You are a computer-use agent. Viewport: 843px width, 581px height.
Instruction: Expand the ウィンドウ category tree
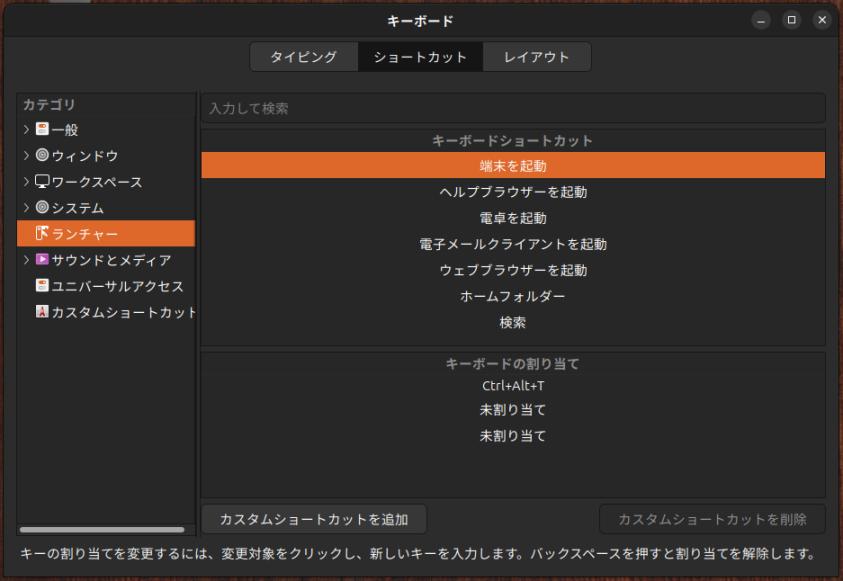coord(26,155)
